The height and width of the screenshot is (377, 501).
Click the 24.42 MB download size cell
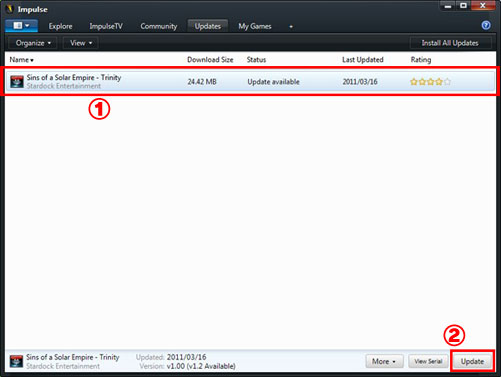click(202, 82)
